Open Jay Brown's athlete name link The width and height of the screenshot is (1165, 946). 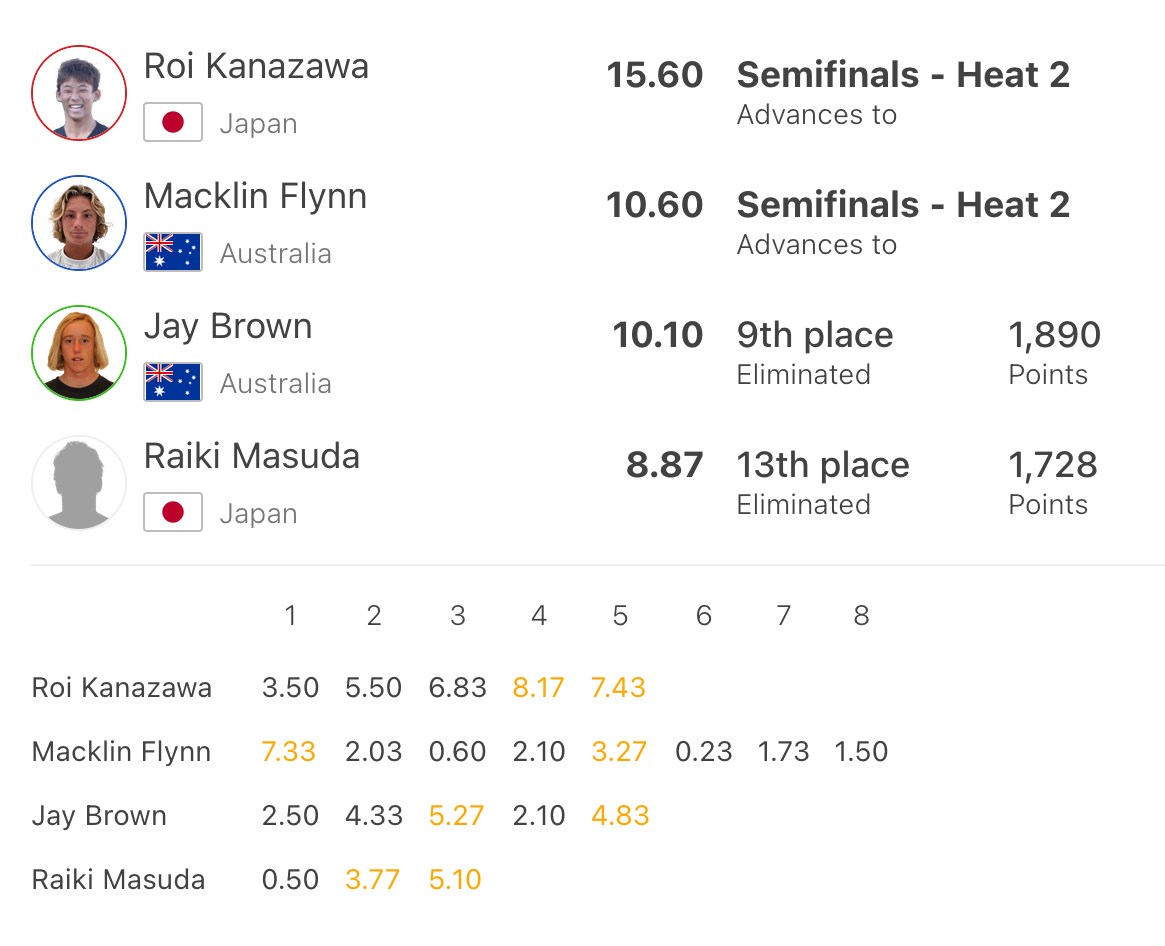click(x=228, y=327)
